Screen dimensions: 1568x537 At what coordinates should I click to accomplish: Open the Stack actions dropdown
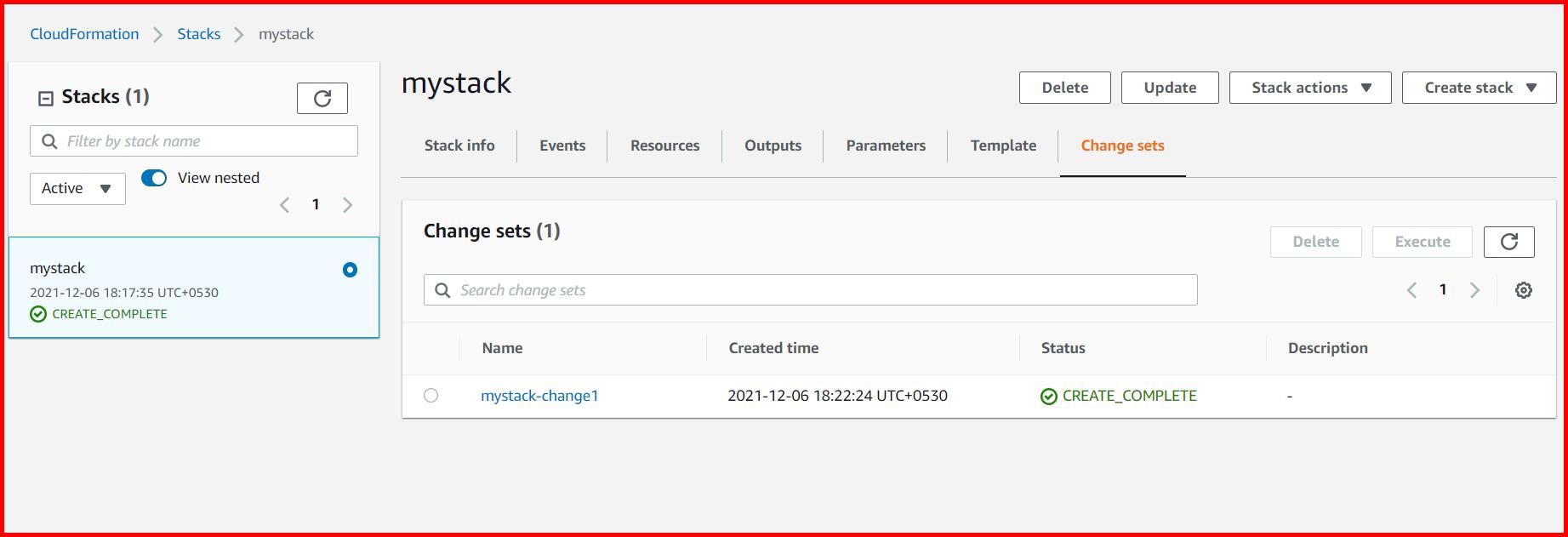(1310, 88)
